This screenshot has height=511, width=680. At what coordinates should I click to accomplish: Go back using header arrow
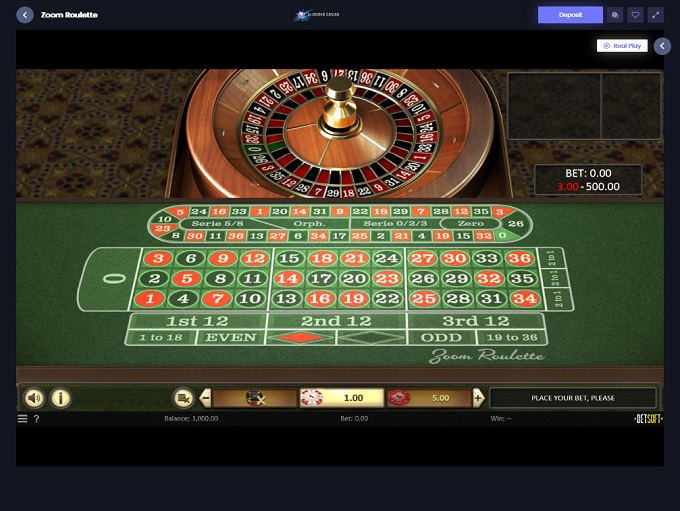coord(25,15)
